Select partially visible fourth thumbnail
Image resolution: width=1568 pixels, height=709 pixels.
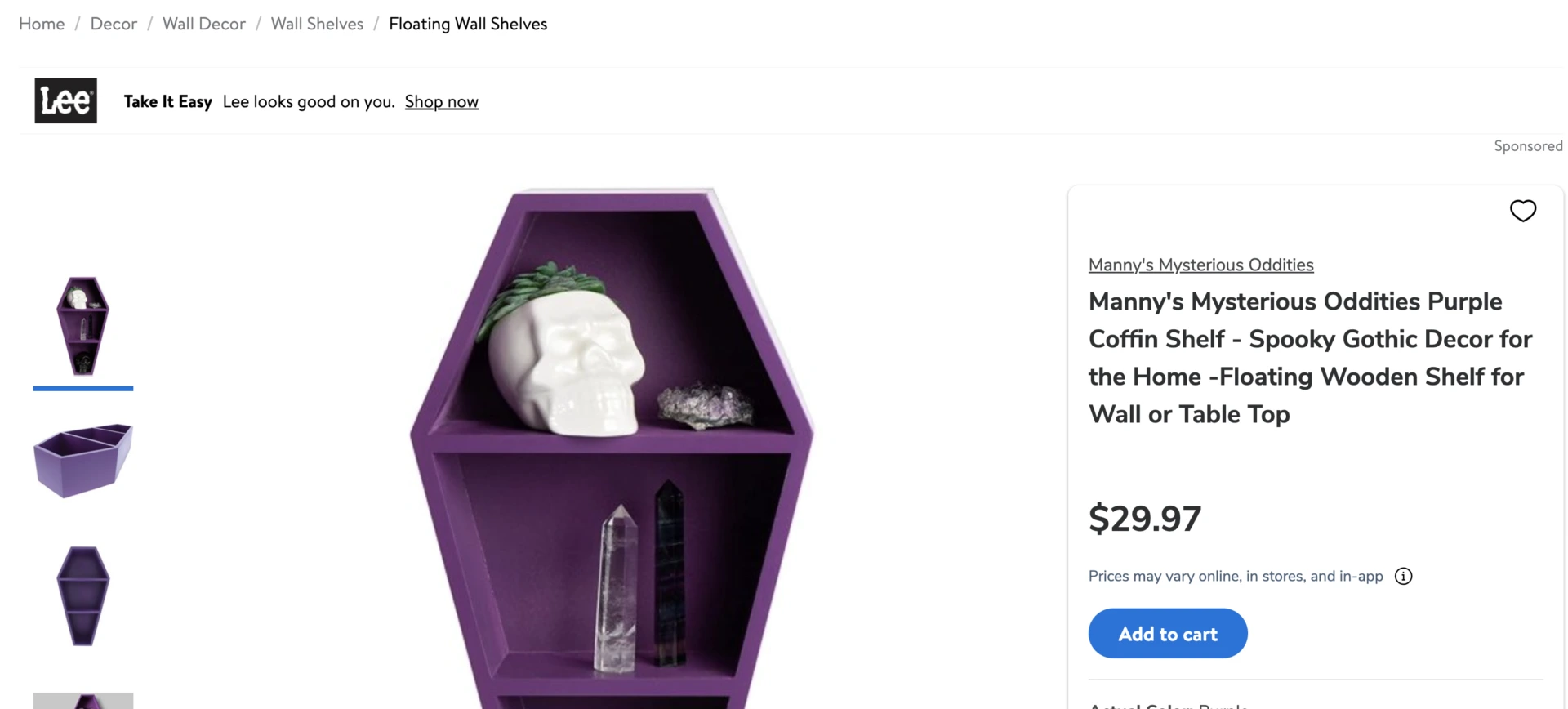coord(82,700)
